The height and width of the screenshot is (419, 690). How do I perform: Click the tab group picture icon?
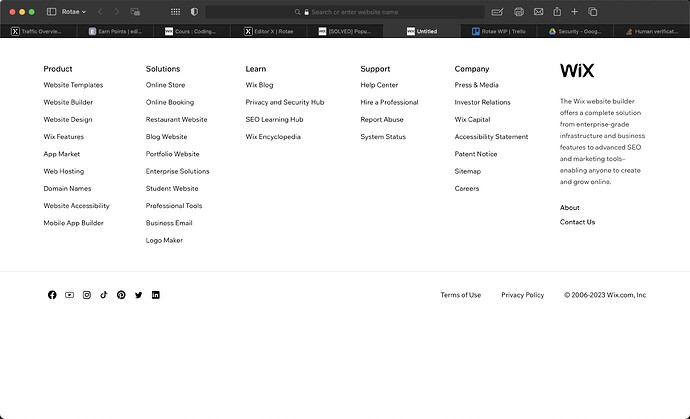pos(135,12)
